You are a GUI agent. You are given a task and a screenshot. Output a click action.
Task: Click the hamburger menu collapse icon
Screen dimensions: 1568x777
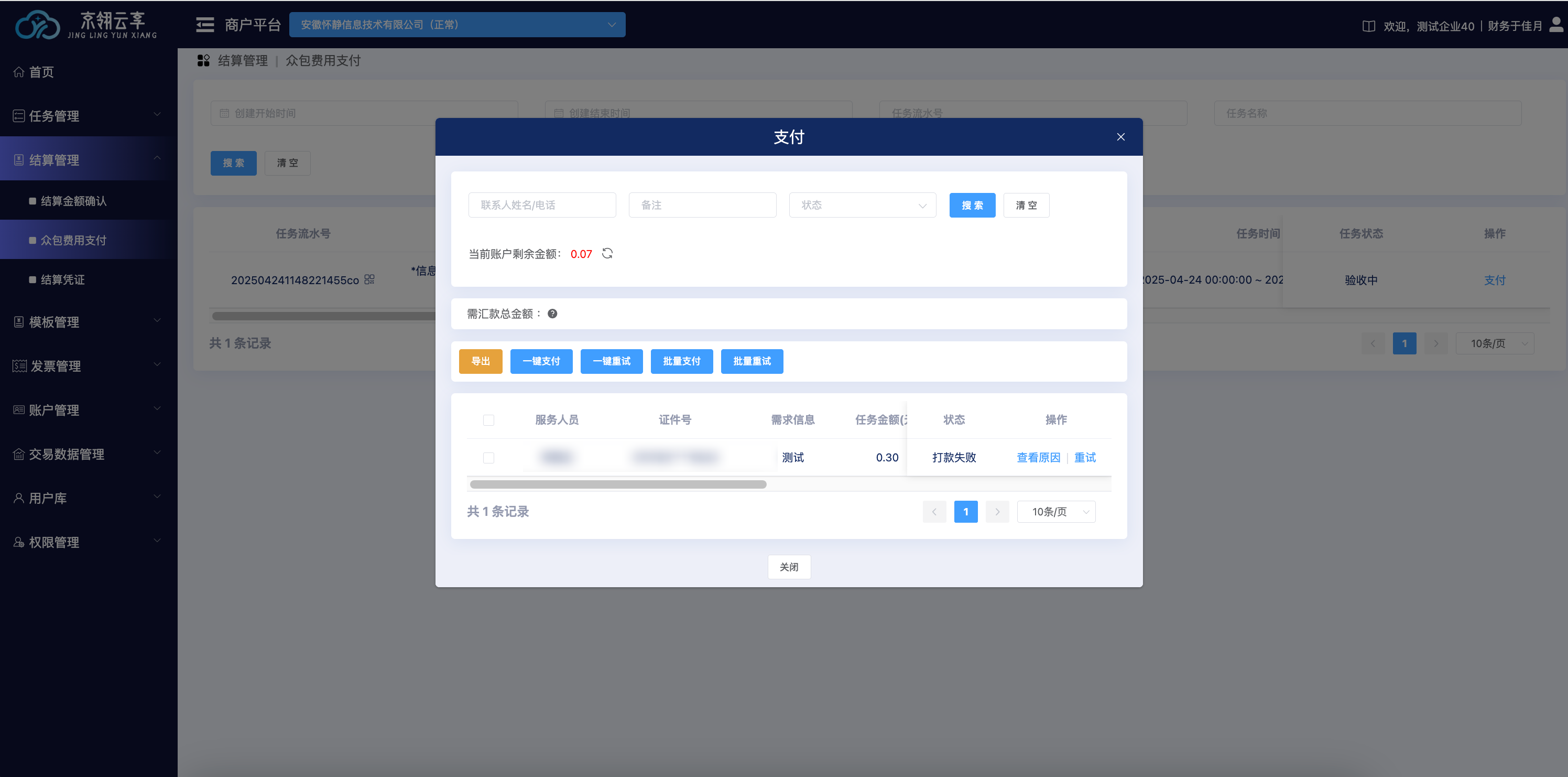point(204,25)
